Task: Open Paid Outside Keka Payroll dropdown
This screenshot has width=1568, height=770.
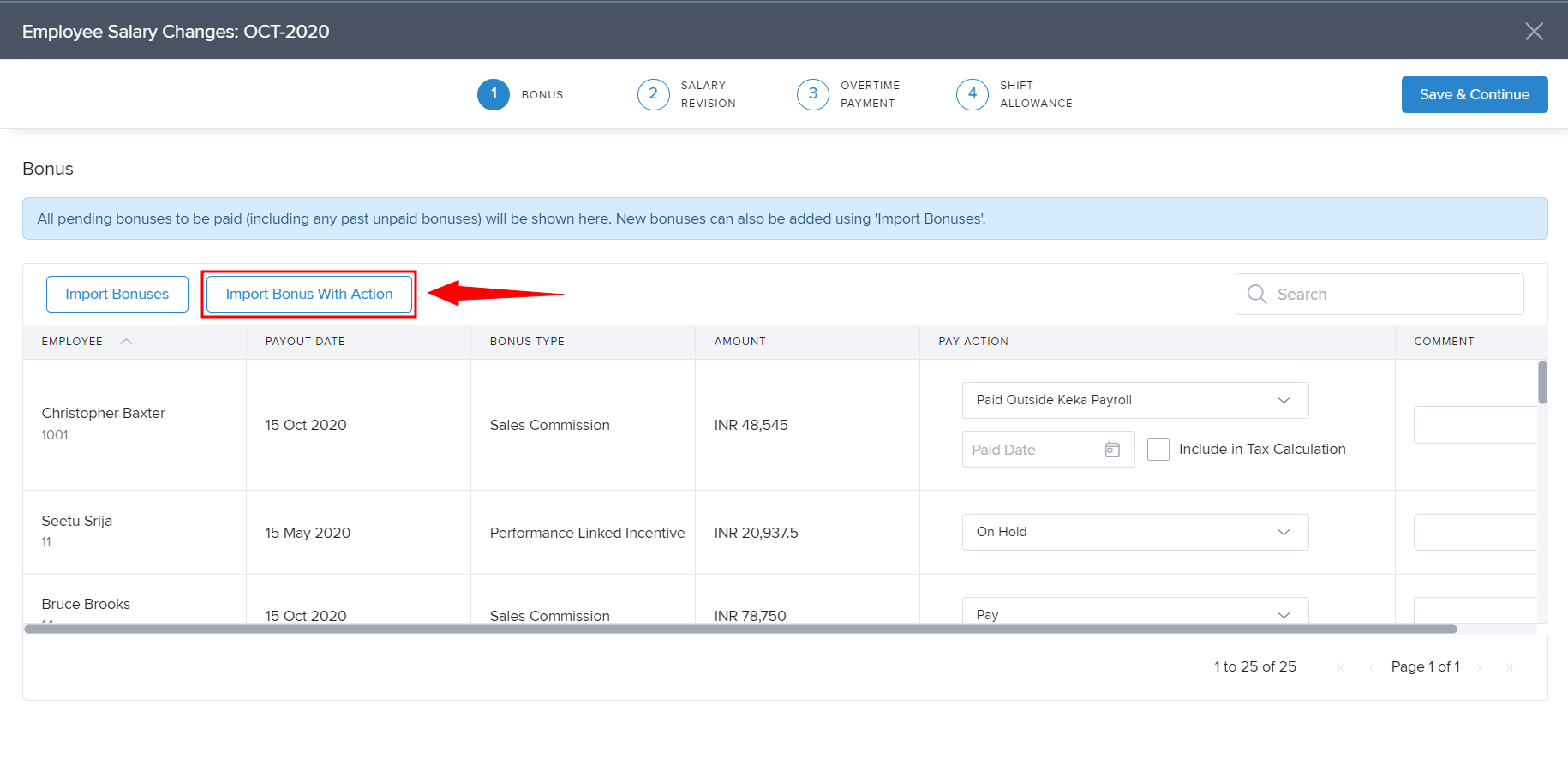Action: pyautogui.click(x=1134, y=401)
